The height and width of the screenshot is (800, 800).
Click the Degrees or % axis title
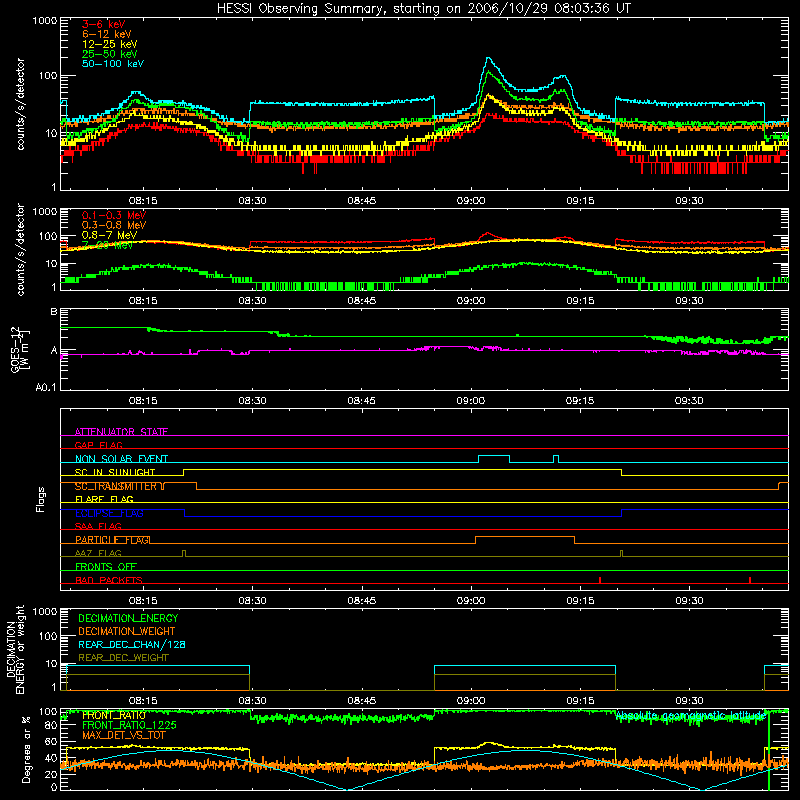point(26,749)
